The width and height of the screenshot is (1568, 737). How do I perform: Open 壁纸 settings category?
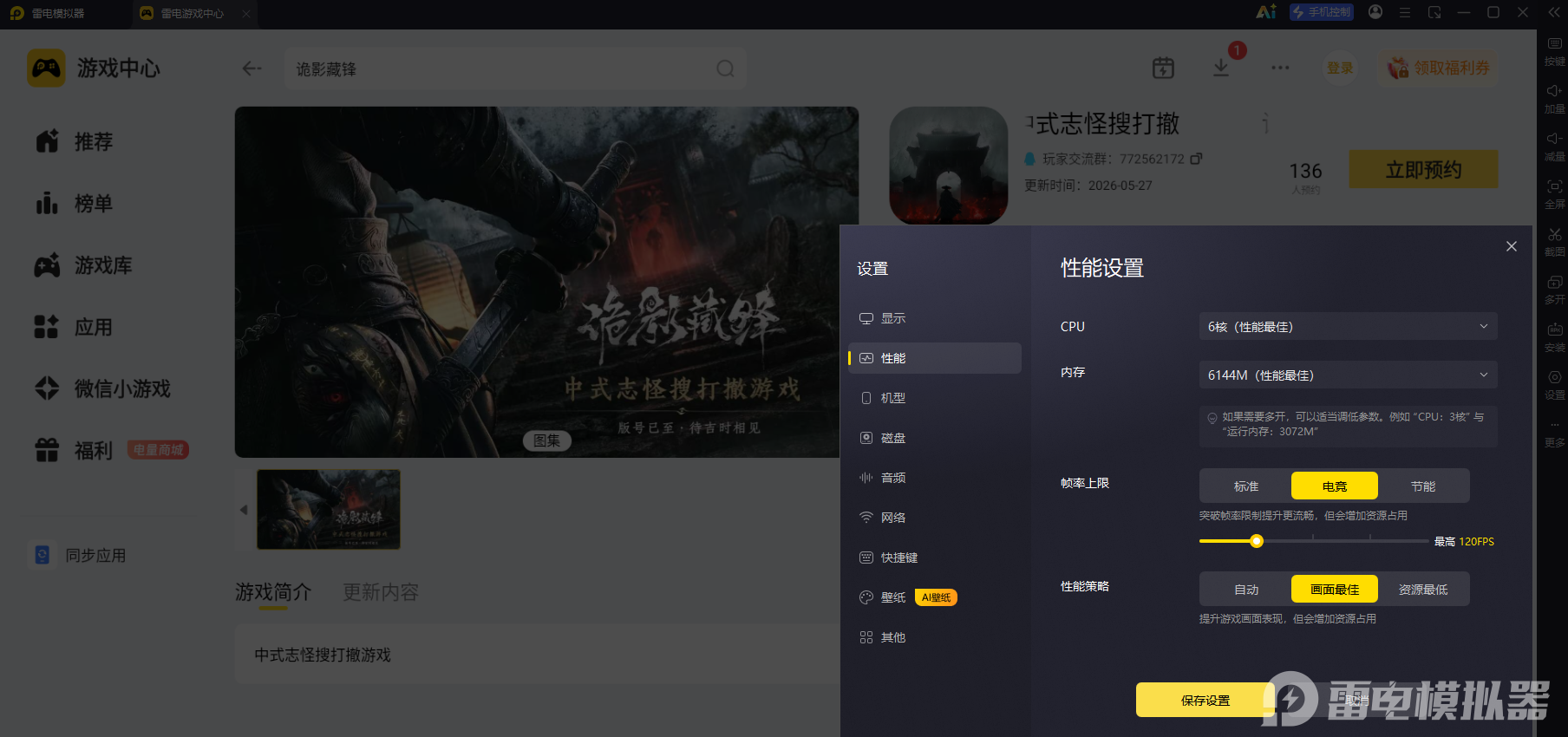pyautogui.click(x=935, y=597)
